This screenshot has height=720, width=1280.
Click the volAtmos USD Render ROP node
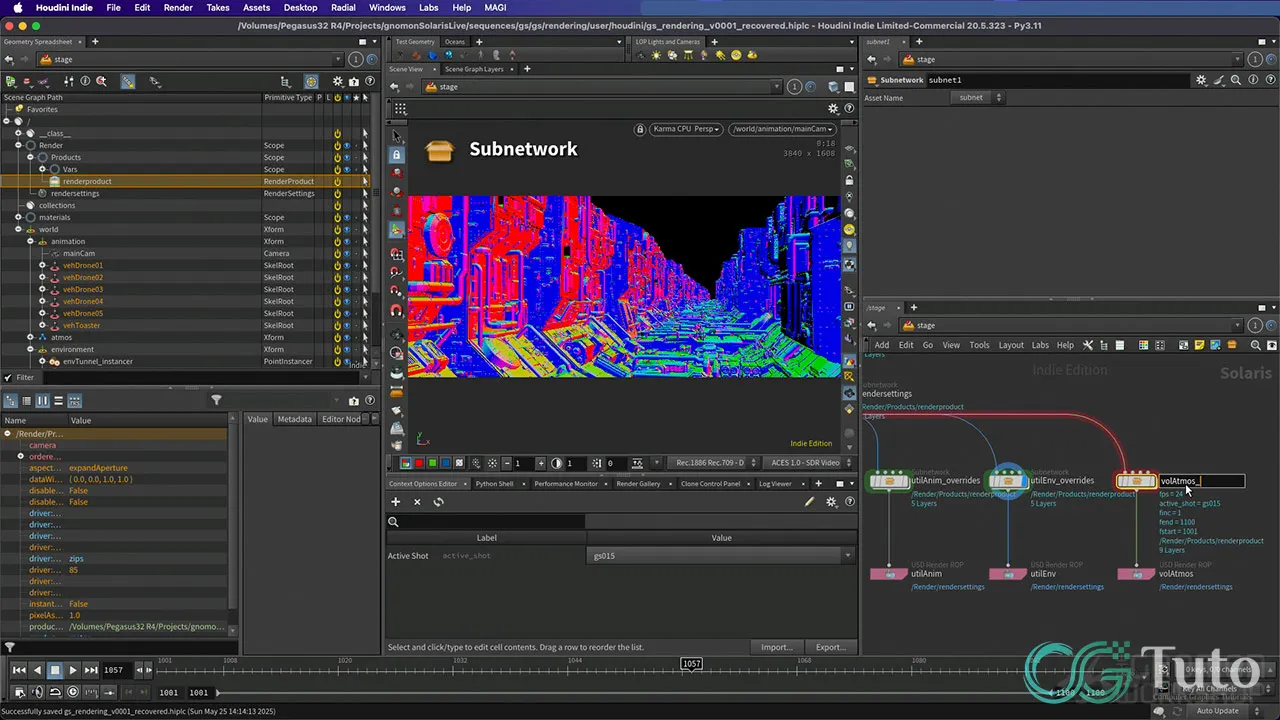click(1136, 574)
